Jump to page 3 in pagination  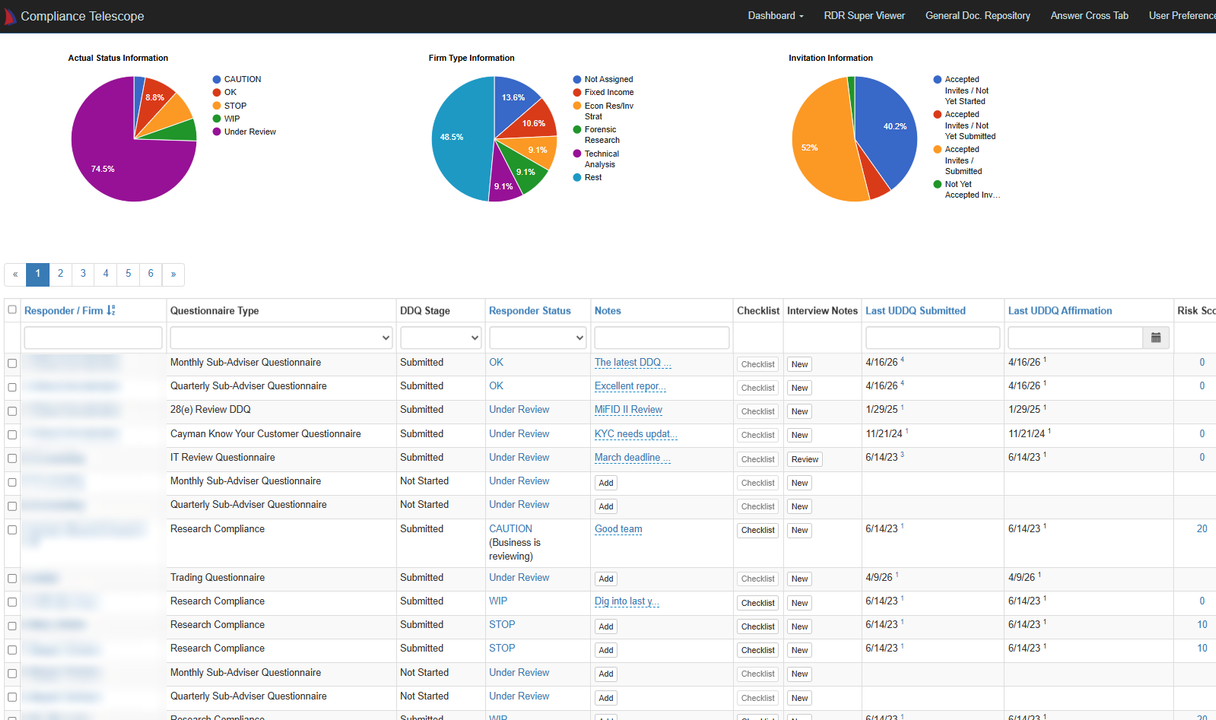[83, 274]
